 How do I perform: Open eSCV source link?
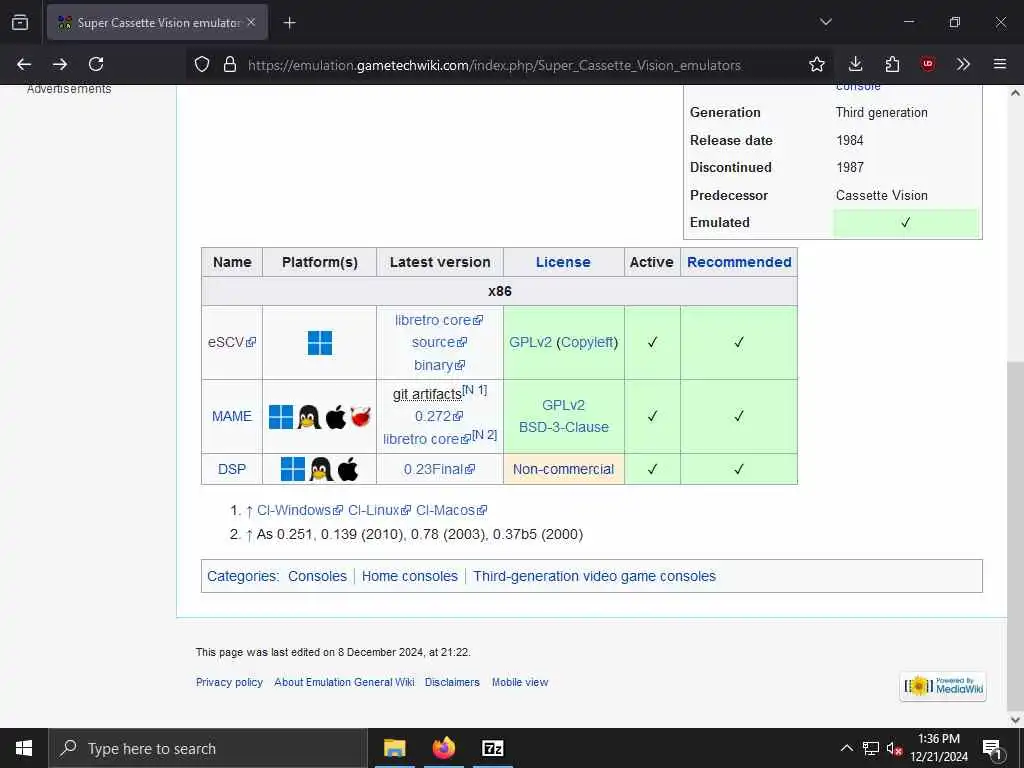pos(439,342)
